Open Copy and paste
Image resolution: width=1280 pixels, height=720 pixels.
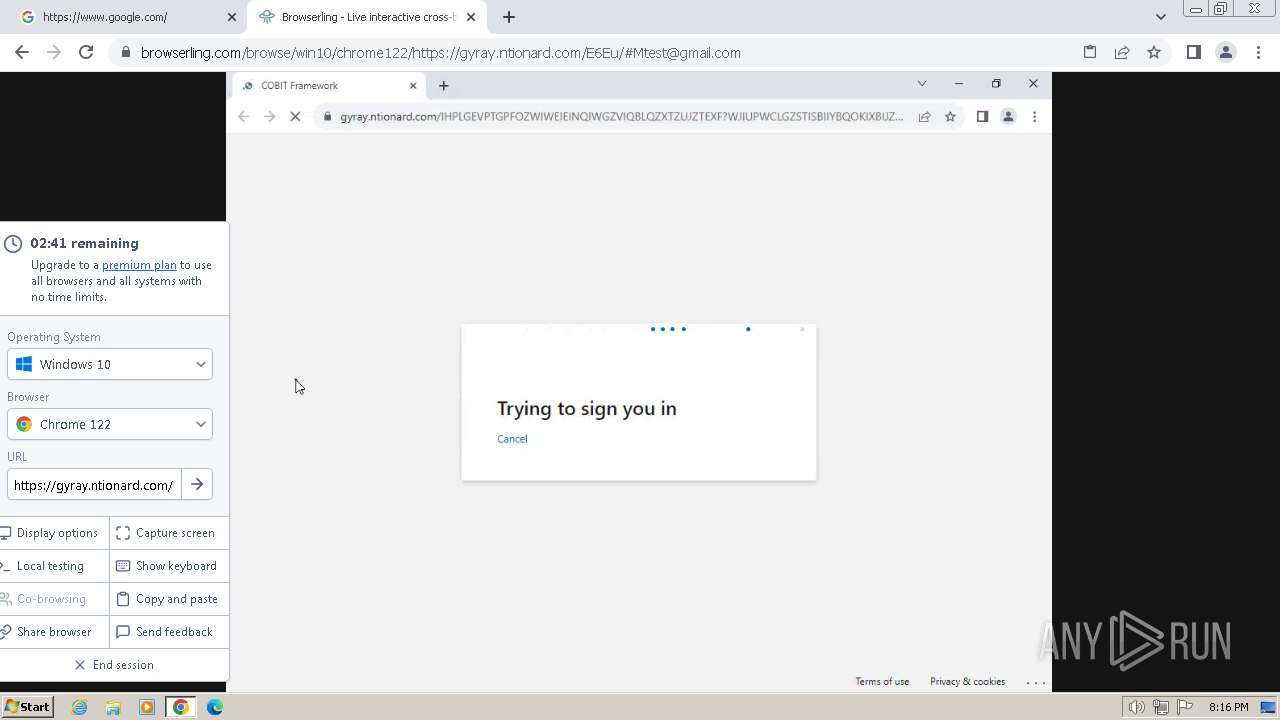point(167,599)
